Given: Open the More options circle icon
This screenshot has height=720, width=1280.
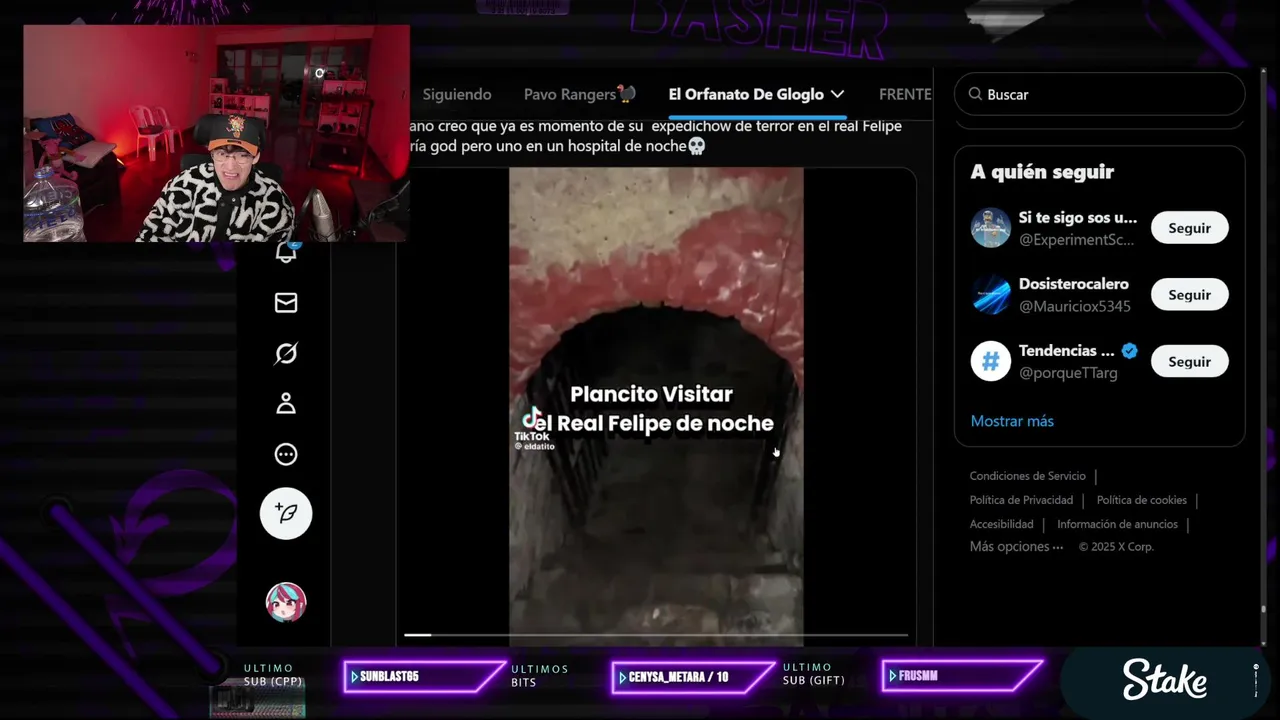Looking at the screenshot, I should (286, 455).
